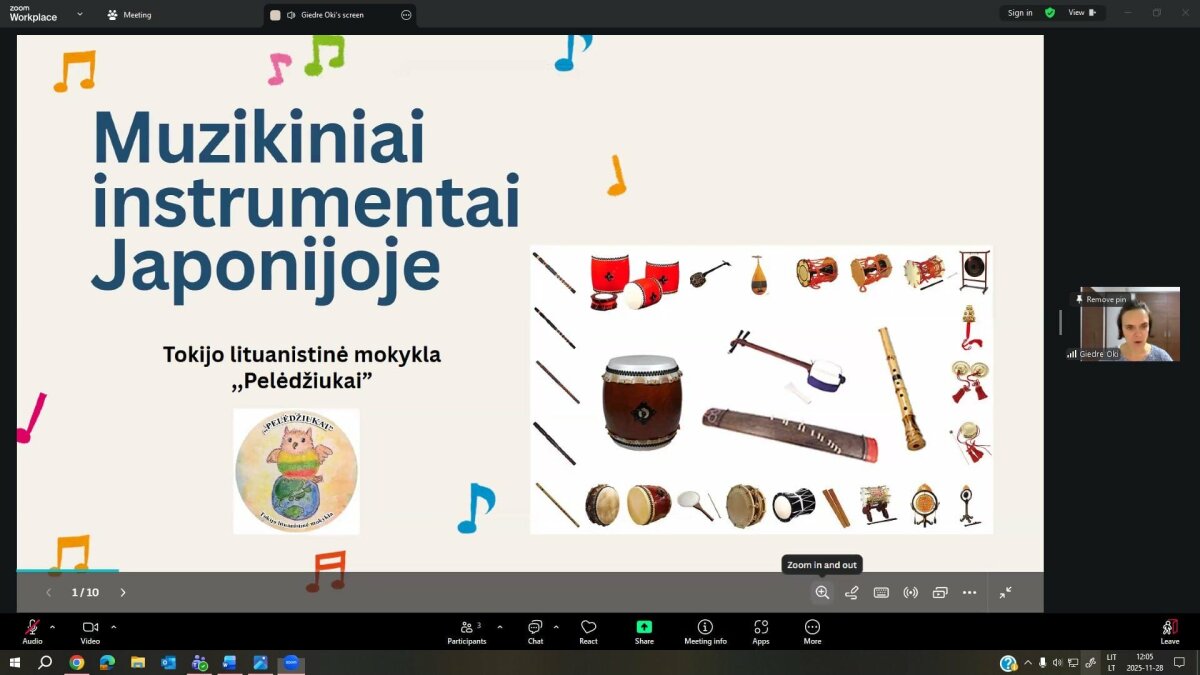Open the Chat panel
Screen dimensions: 1200x675
click(535, 631)
